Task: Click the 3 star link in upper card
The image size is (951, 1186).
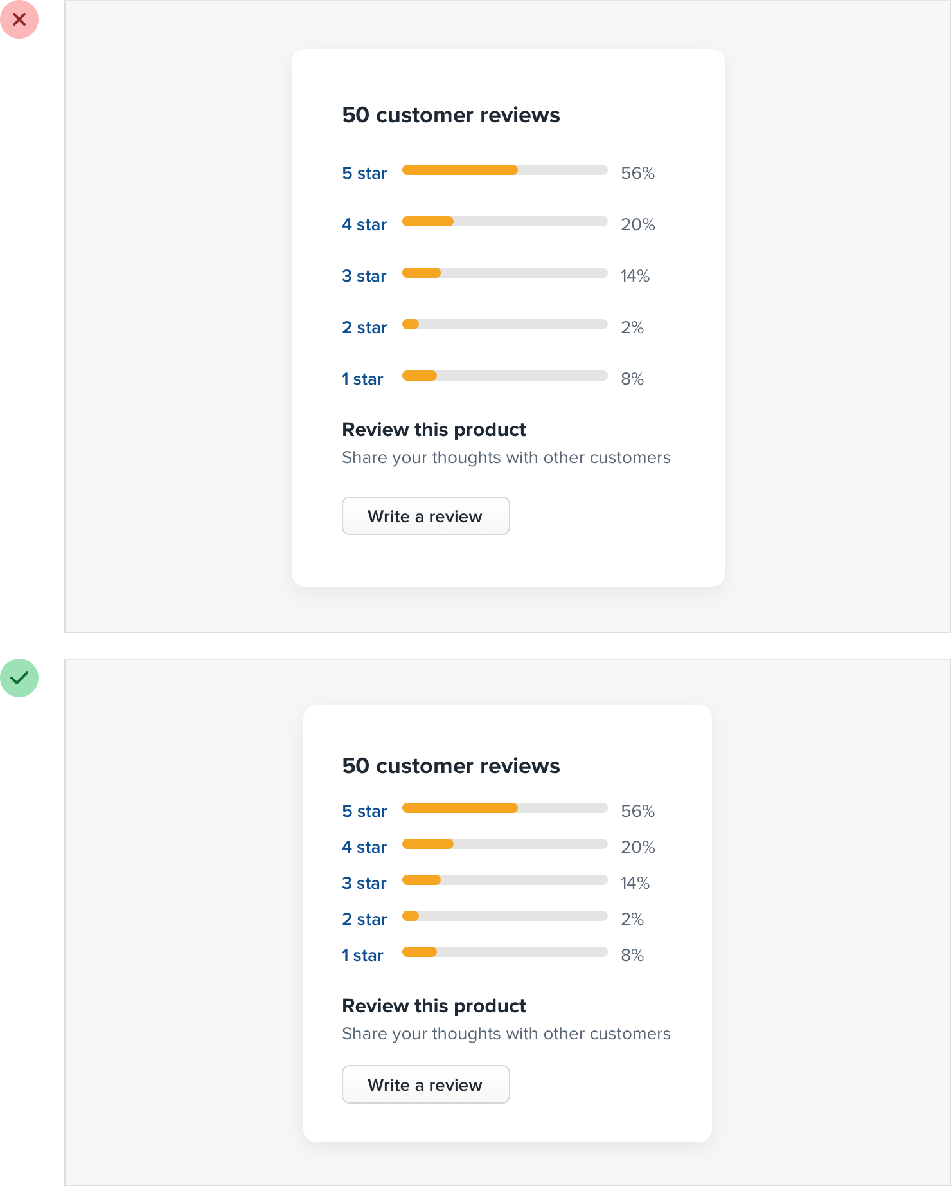Action: tap(364, 276)
